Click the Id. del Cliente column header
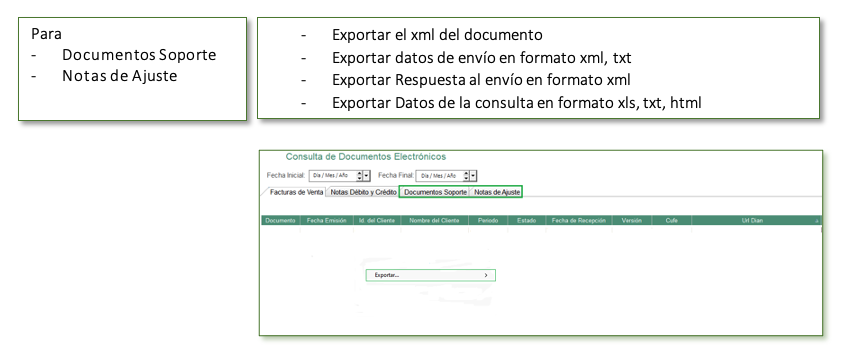This screenshot has width=845, height=360. (377, 220)
